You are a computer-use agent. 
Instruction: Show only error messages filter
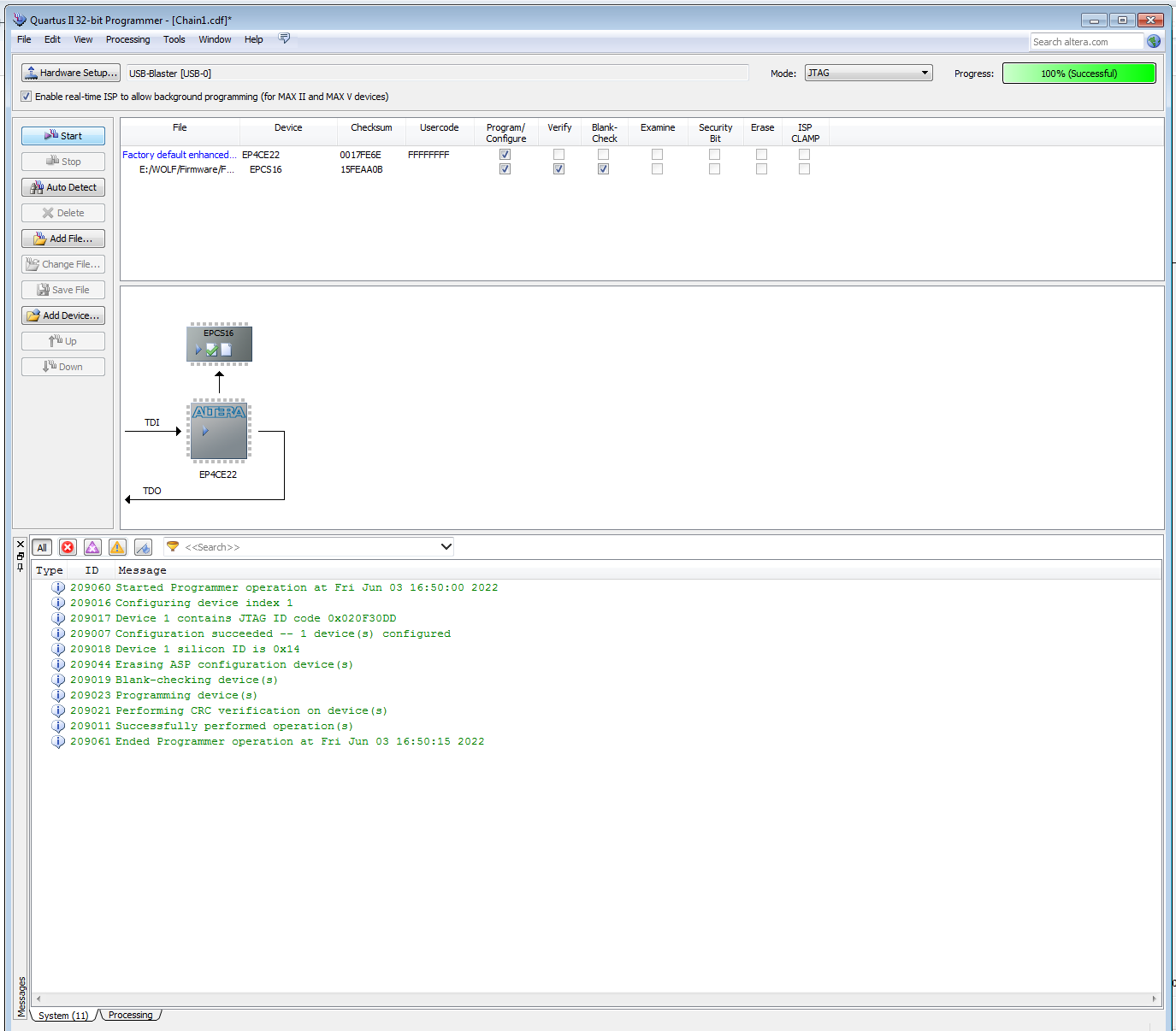click(x=68, y=547)
